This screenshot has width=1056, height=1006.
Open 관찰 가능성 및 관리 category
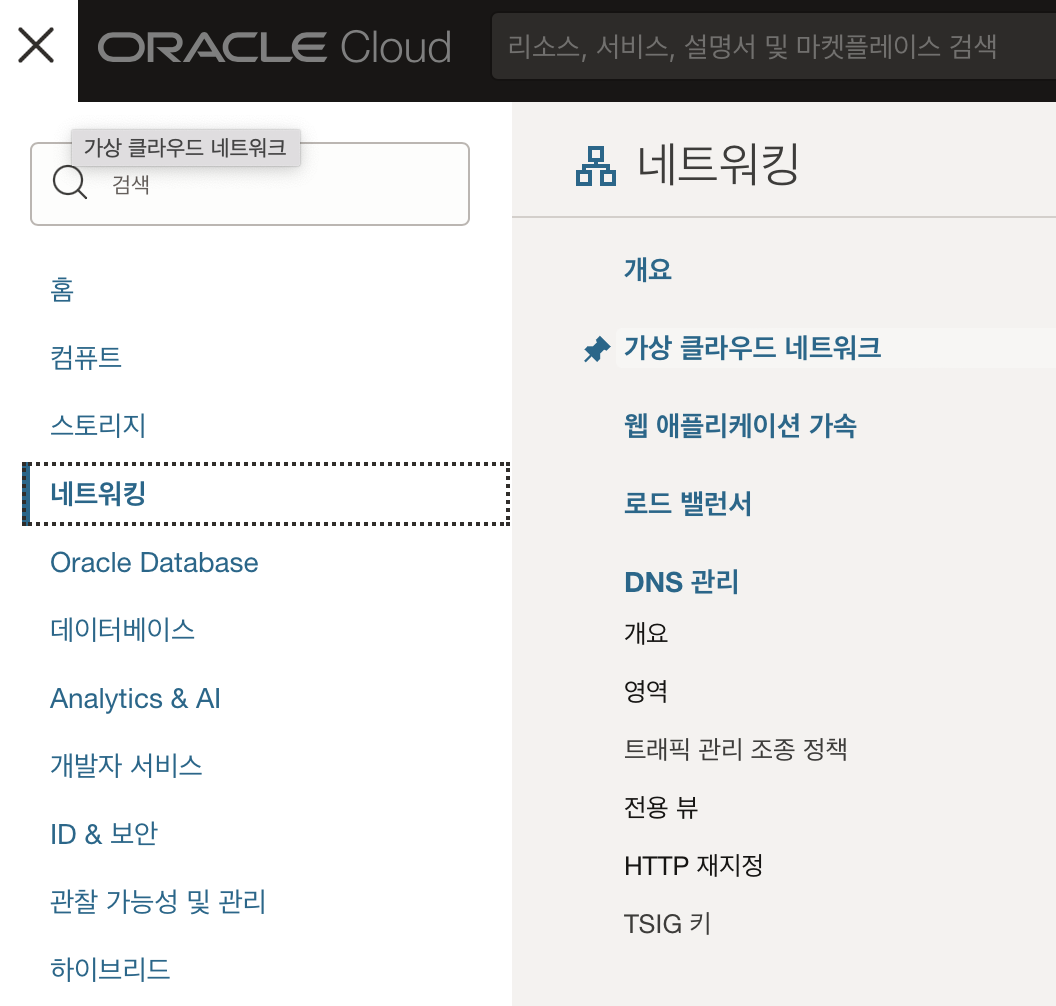[158, 902]
